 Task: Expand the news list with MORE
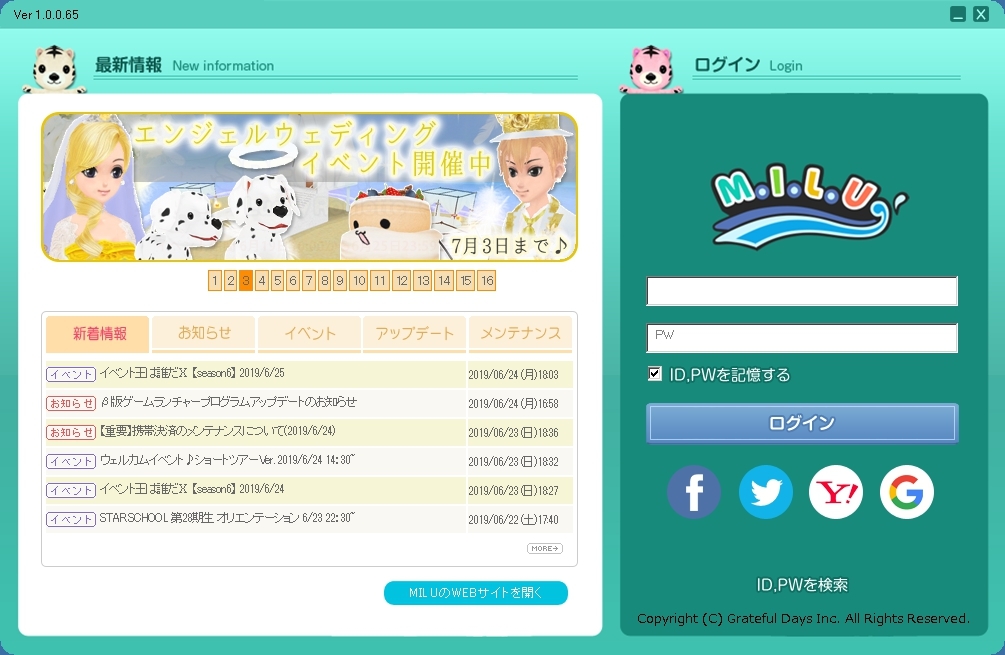(x=545, y=548)
